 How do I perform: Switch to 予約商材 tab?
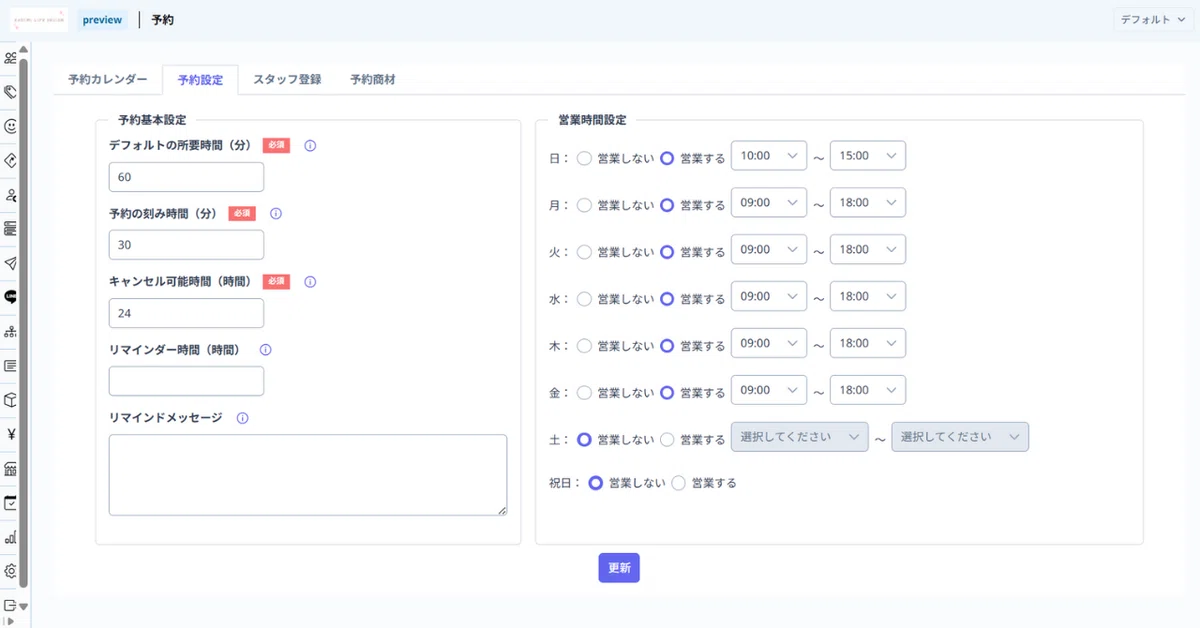point(373,79)
